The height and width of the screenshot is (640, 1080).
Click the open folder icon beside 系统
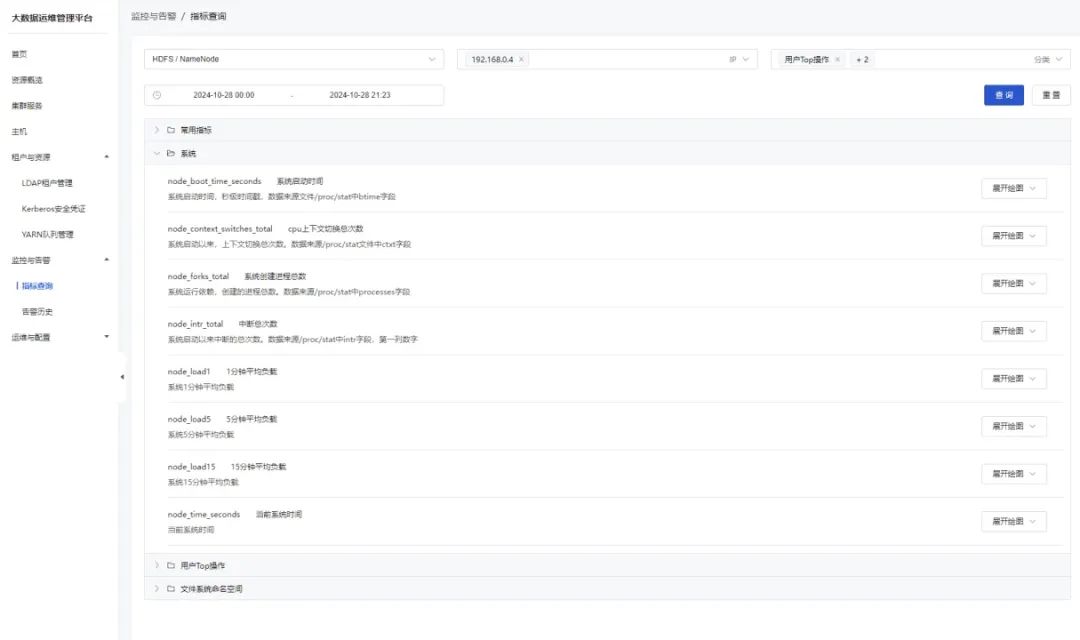(171, 154)
